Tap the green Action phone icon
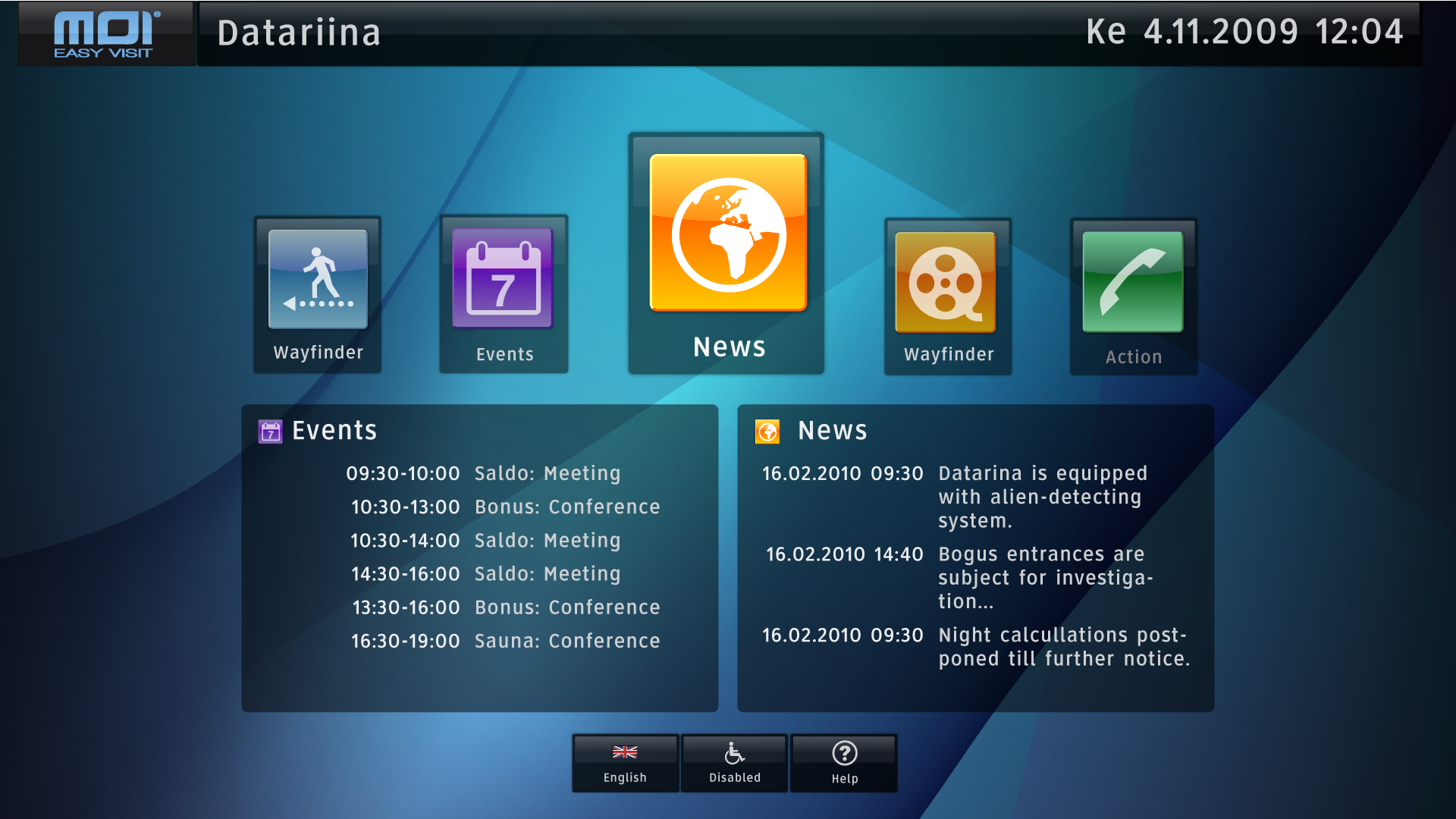The width and height of the screenshot is (1456, 819). (x=1133, y=282)
